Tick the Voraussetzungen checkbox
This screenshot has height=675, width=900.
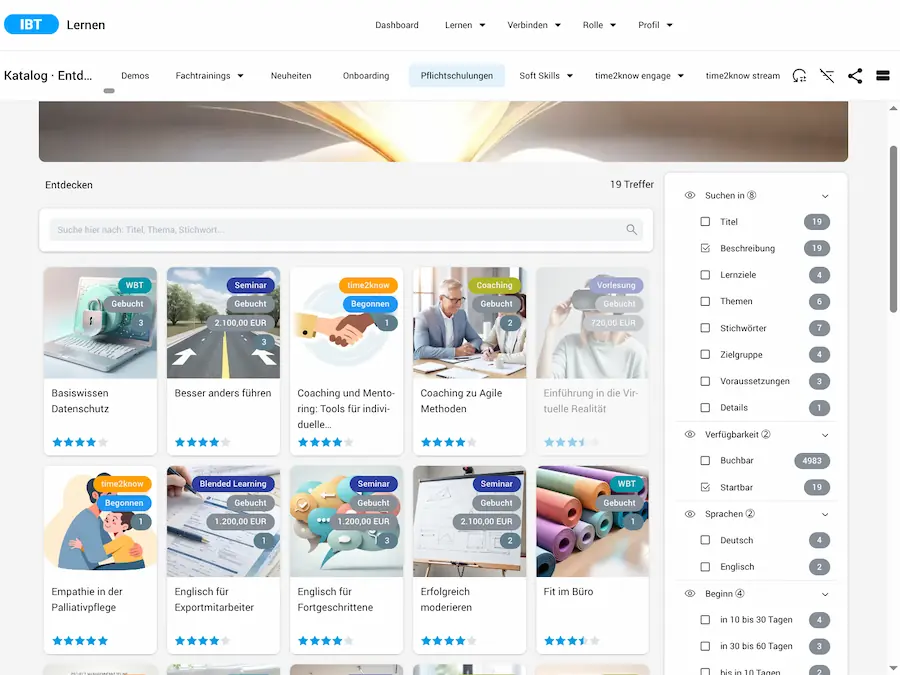705,381
